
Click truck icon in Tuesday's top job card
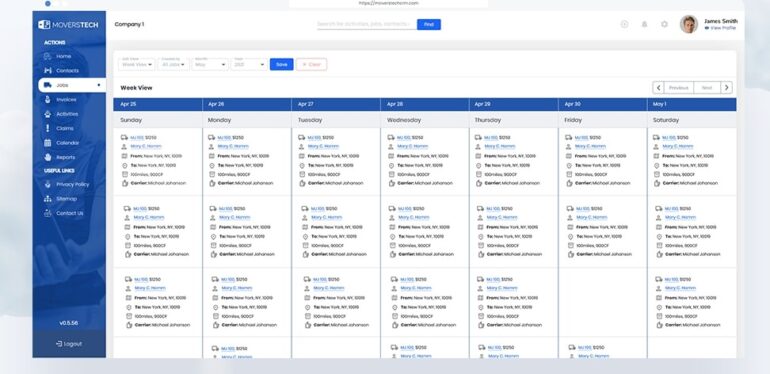pos(302,138)
